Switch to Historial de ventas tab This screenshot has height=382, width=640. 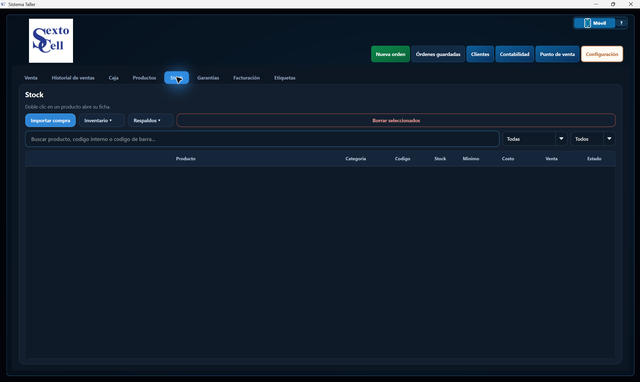coord(73,78)
